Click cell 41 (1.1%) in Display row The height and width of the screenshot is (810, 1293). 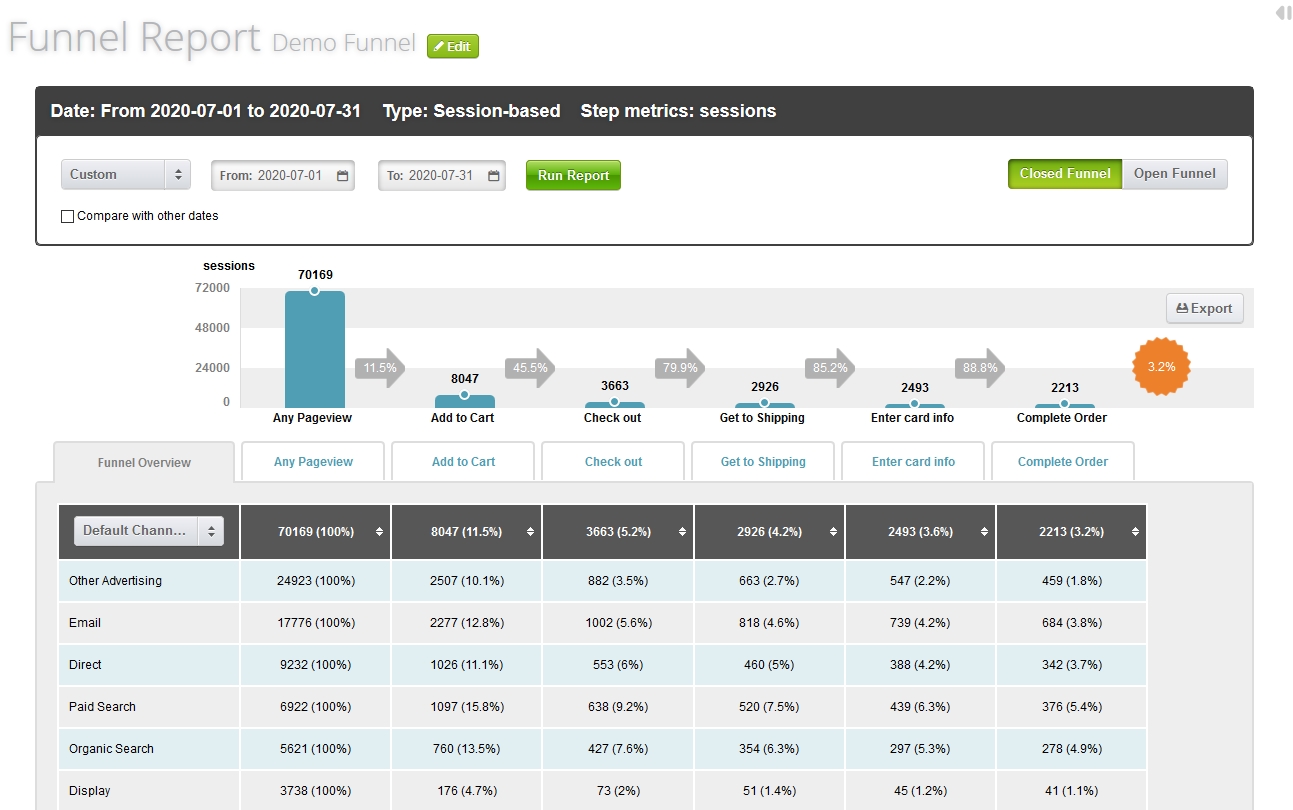pyautogui.click(x=1071, y=790)
